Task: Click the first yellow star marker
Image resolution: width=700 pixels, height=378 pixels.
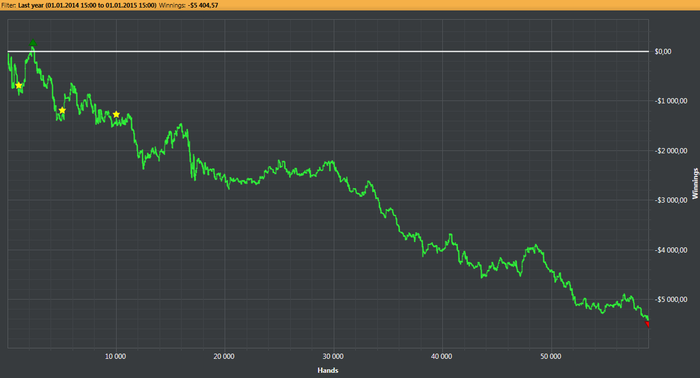Action: [18, 85]
